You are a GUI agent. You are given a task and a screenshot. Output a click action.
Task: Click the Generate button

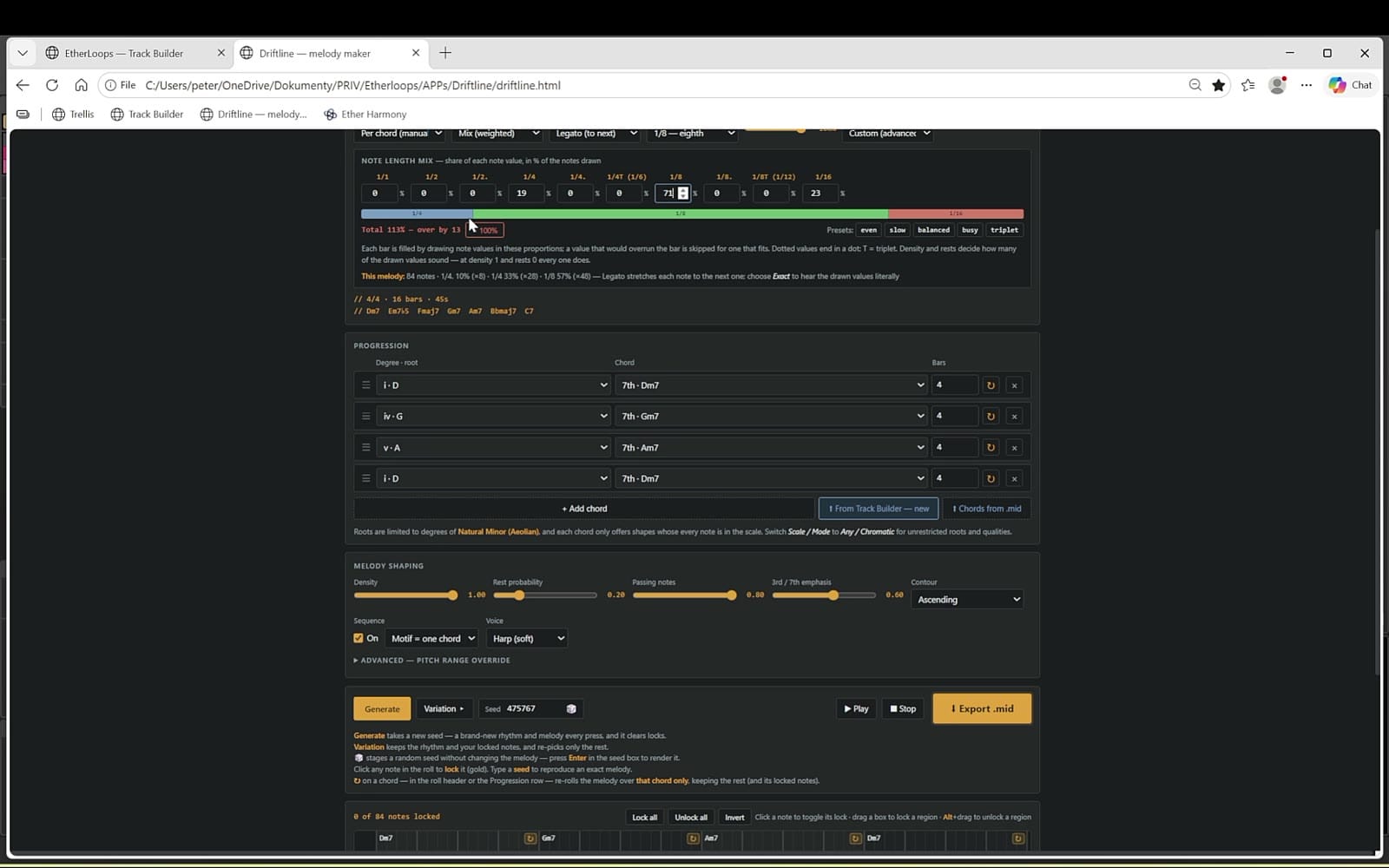tap(382, 709)
